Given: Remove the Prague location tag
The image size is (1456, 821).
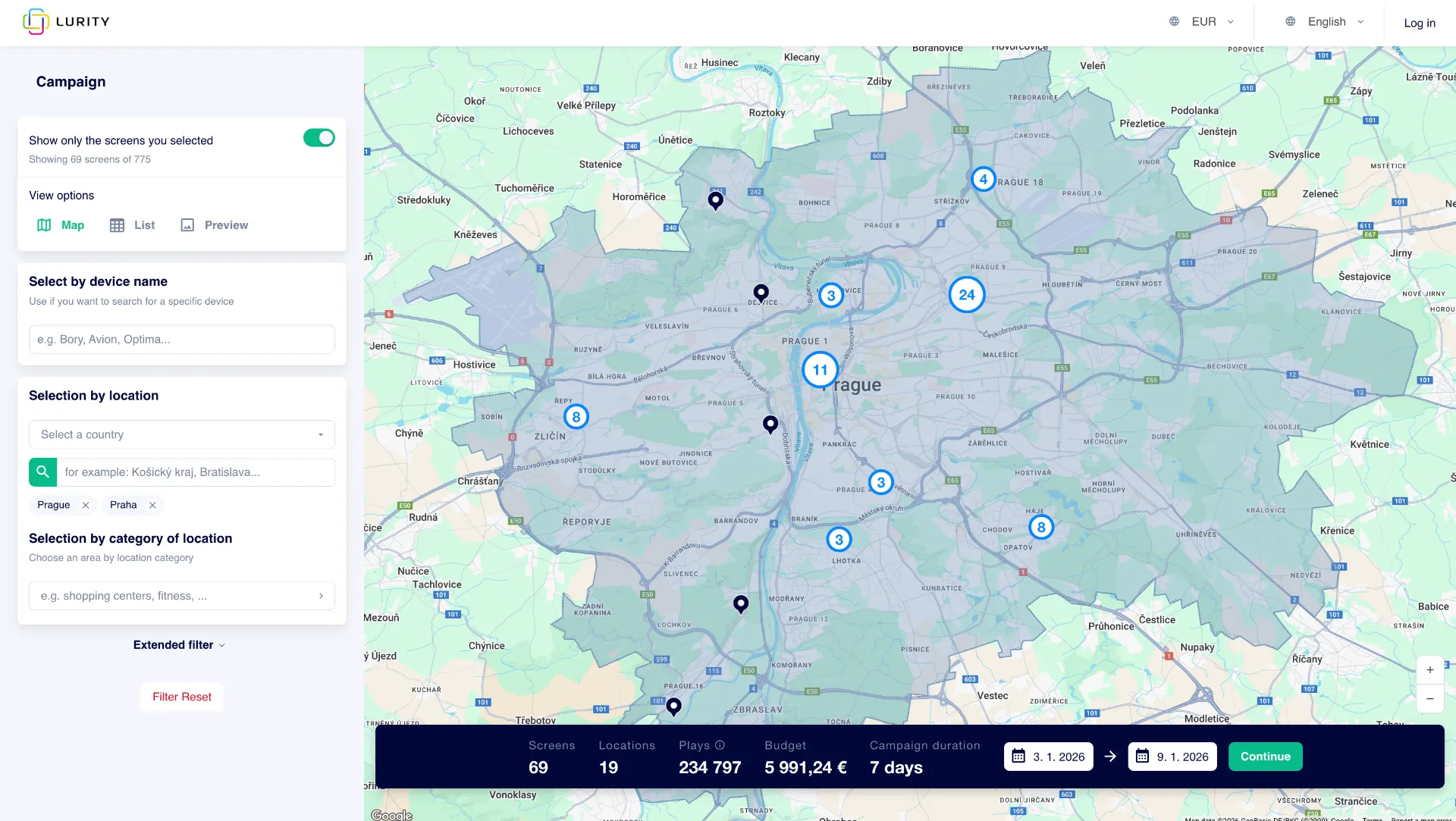Looking at the screenshot, I should tap(86, 505).
